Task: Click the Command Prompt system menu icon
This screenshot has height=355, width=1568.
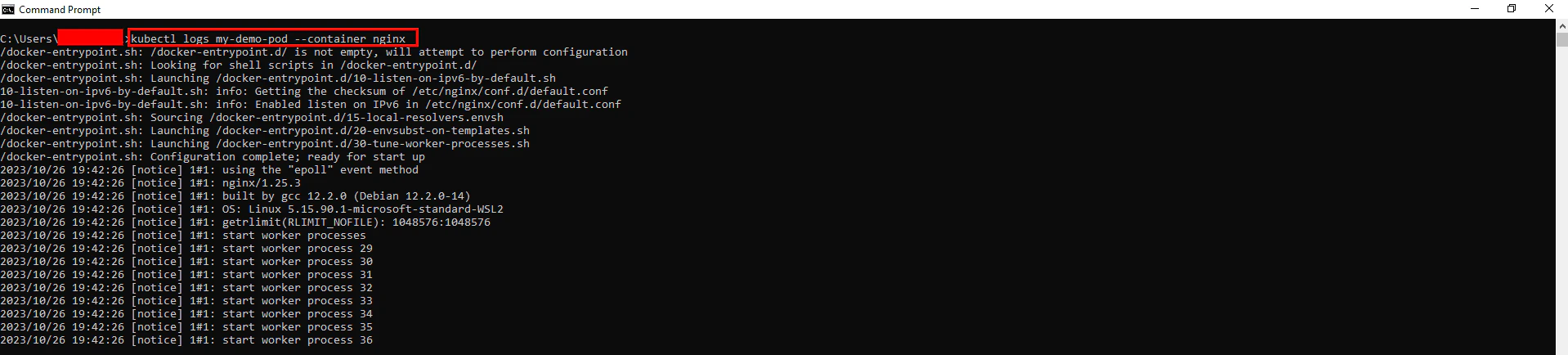Action: [x=8, y=9]
